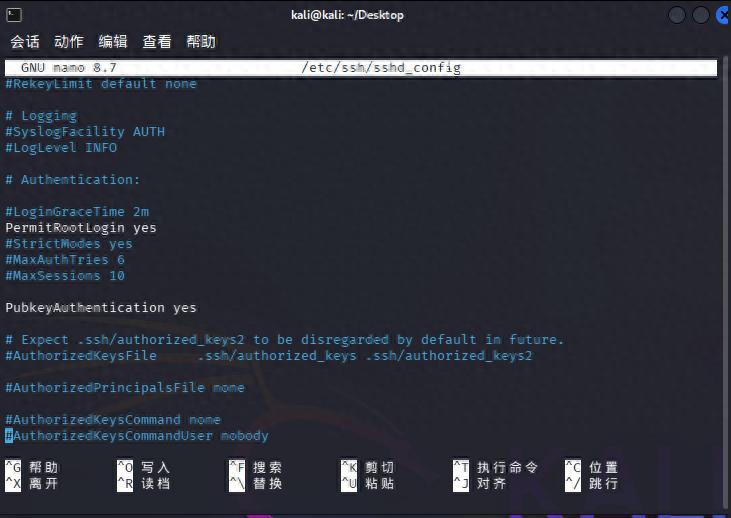Image resolution: width=731 pixels, height=518 pixels.
Task: Click the #LogLevel INFO line
Action: click(x=61, y=148)
